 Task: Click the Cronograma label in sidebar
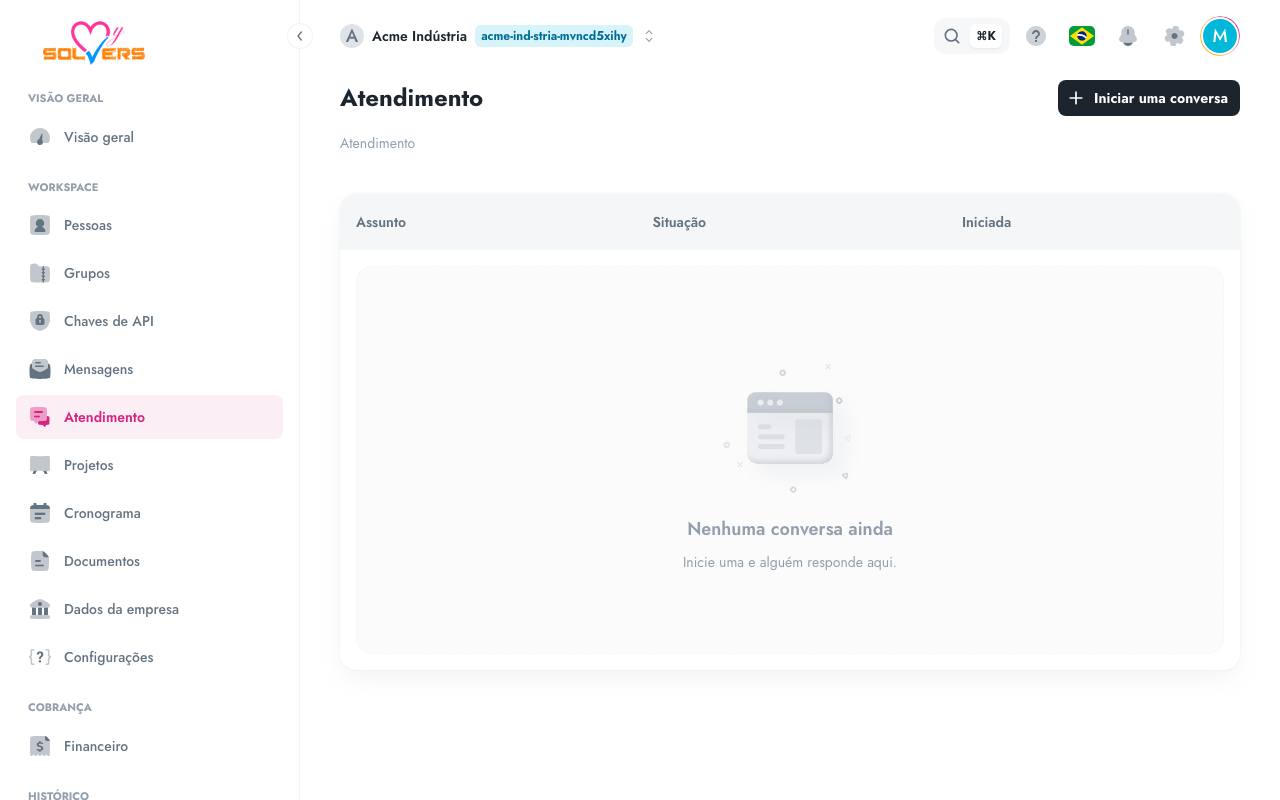(102, 513)
